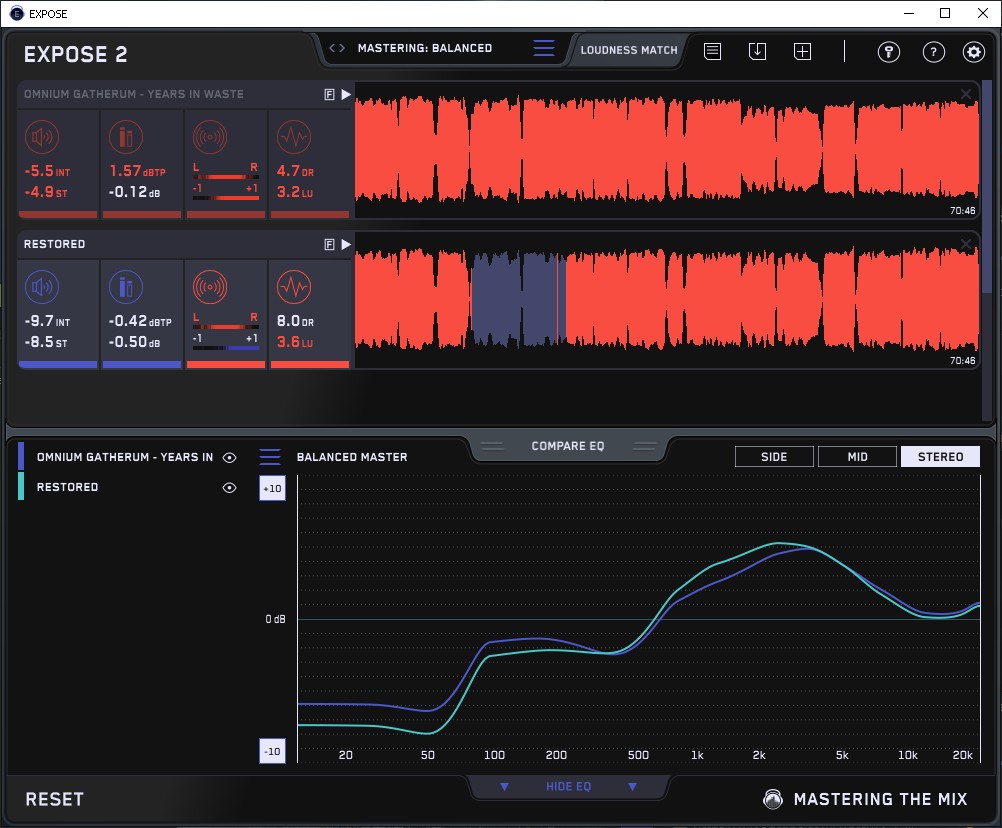The height and width of the screenshot is (828, 1002).
Task: Click the add track plus icon
Action: point(802,51)
